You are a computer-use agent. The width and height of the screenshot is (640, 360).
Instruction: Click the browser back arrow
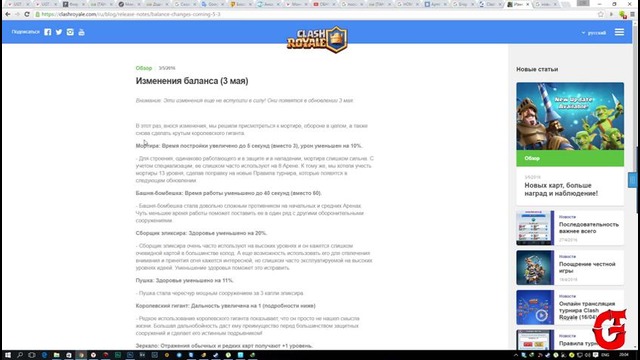click(x=8, y=14)
